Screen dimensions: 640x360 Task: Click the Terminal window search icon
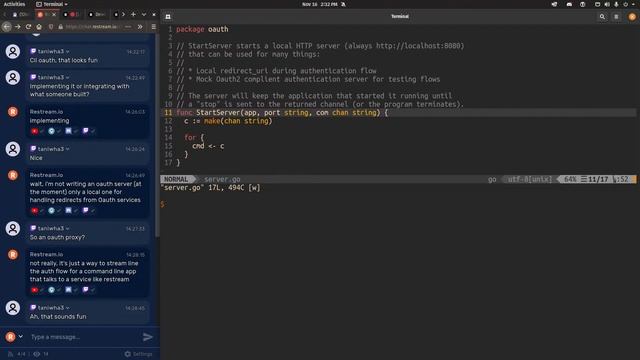(602, 17)
